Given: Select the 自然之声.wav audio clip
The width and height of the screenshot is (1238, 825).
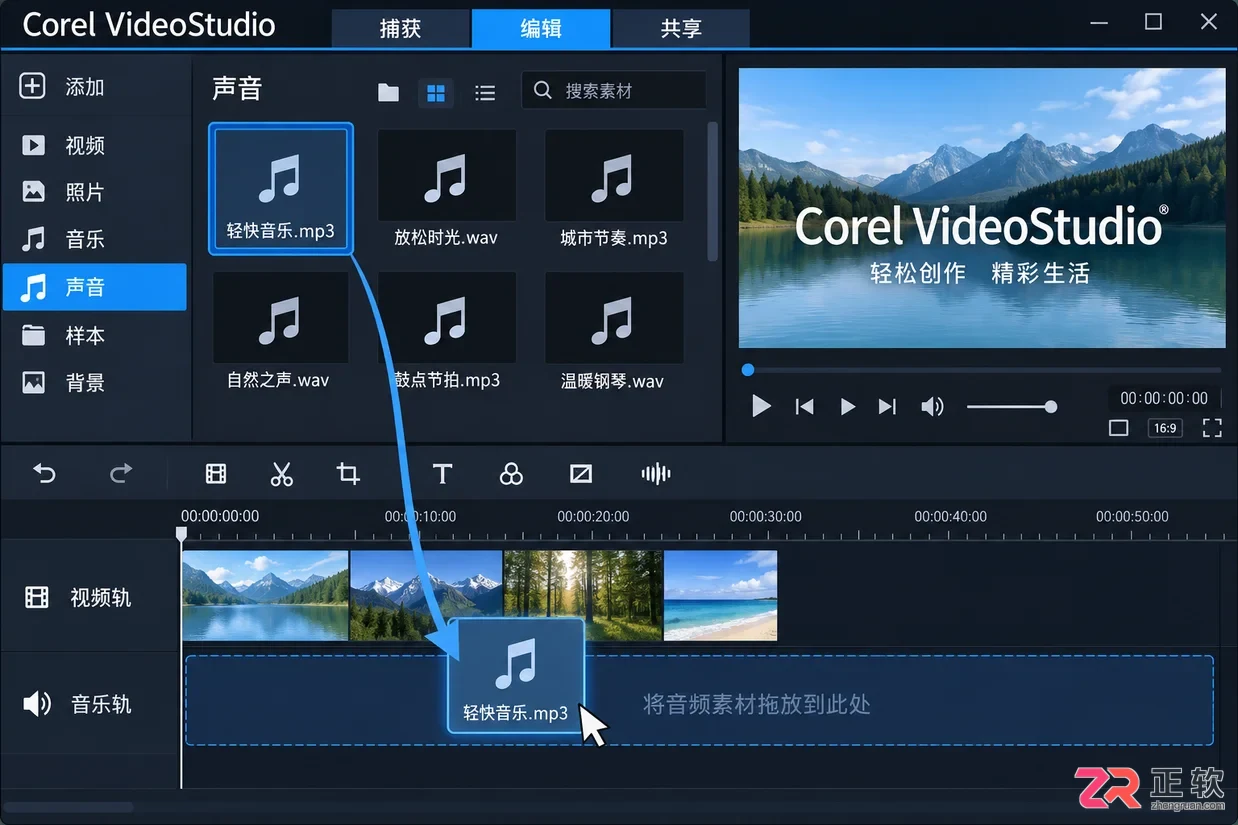Looking at the screenshot, I should pos(279,332).
